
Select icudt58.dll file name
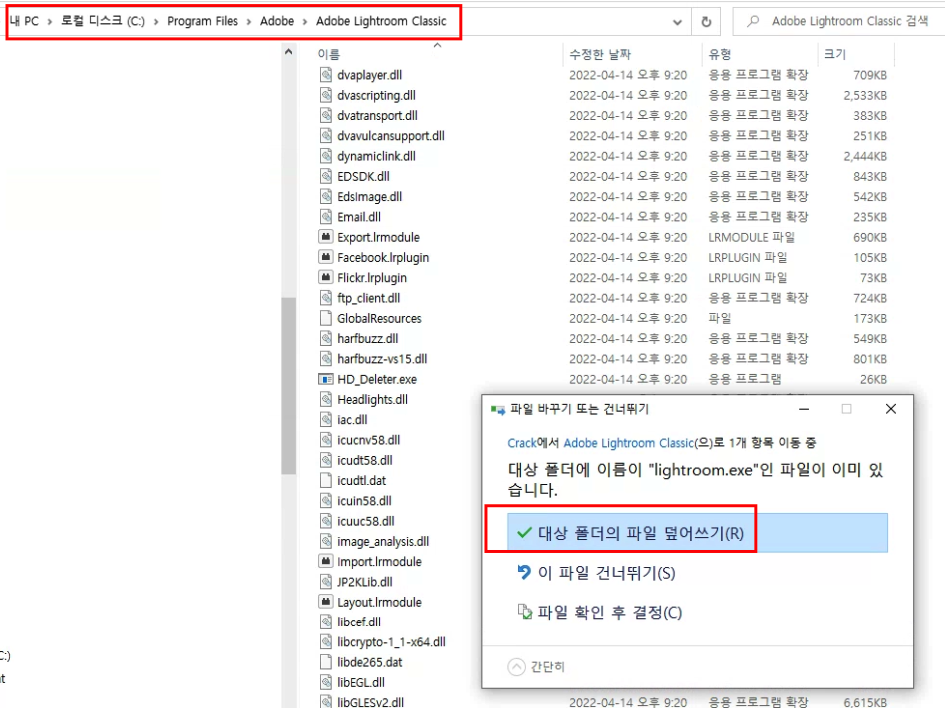click(x=365, y=460)
